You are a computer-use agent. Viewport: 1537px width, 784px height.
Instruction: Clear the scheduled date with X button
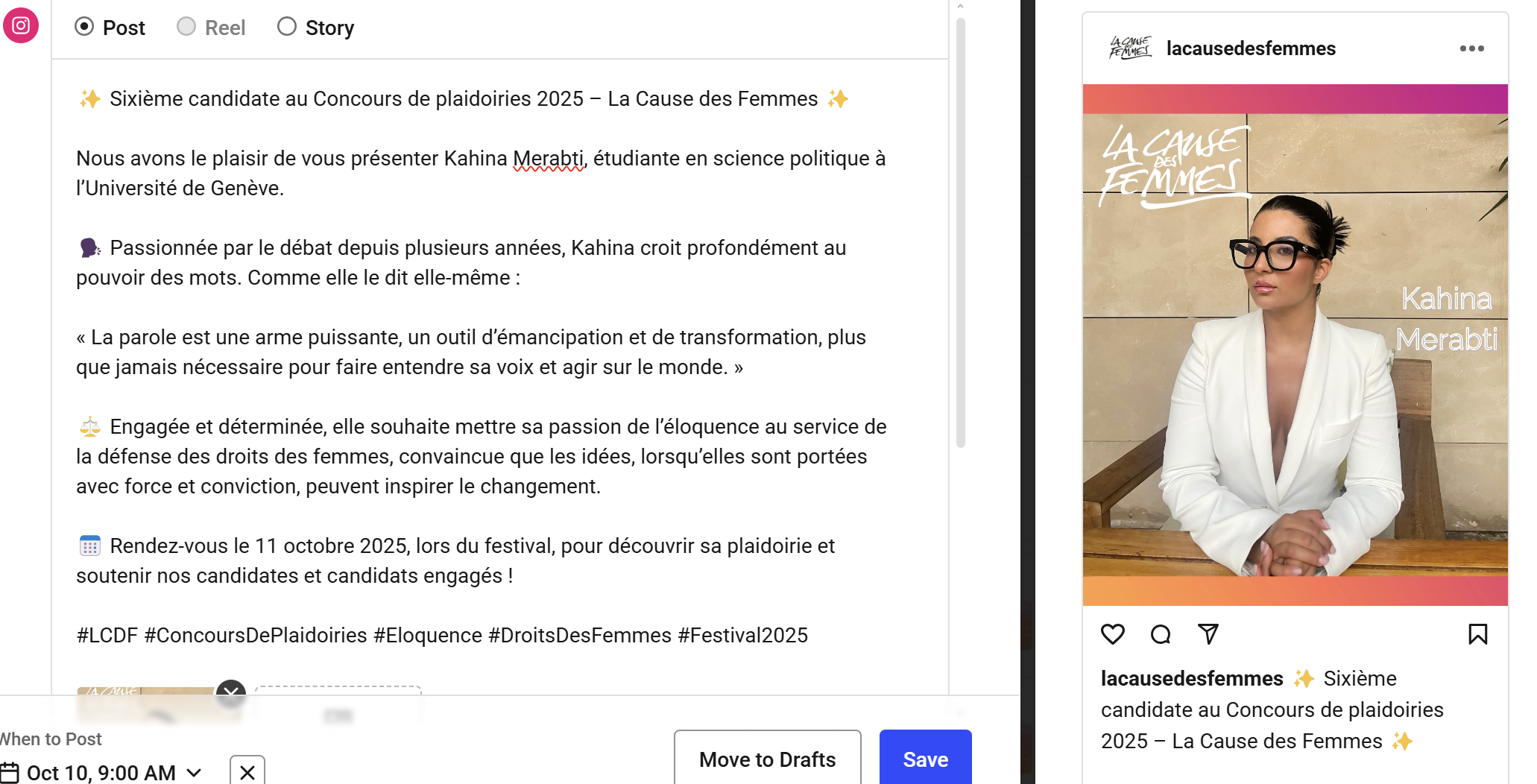coord(247,772)
